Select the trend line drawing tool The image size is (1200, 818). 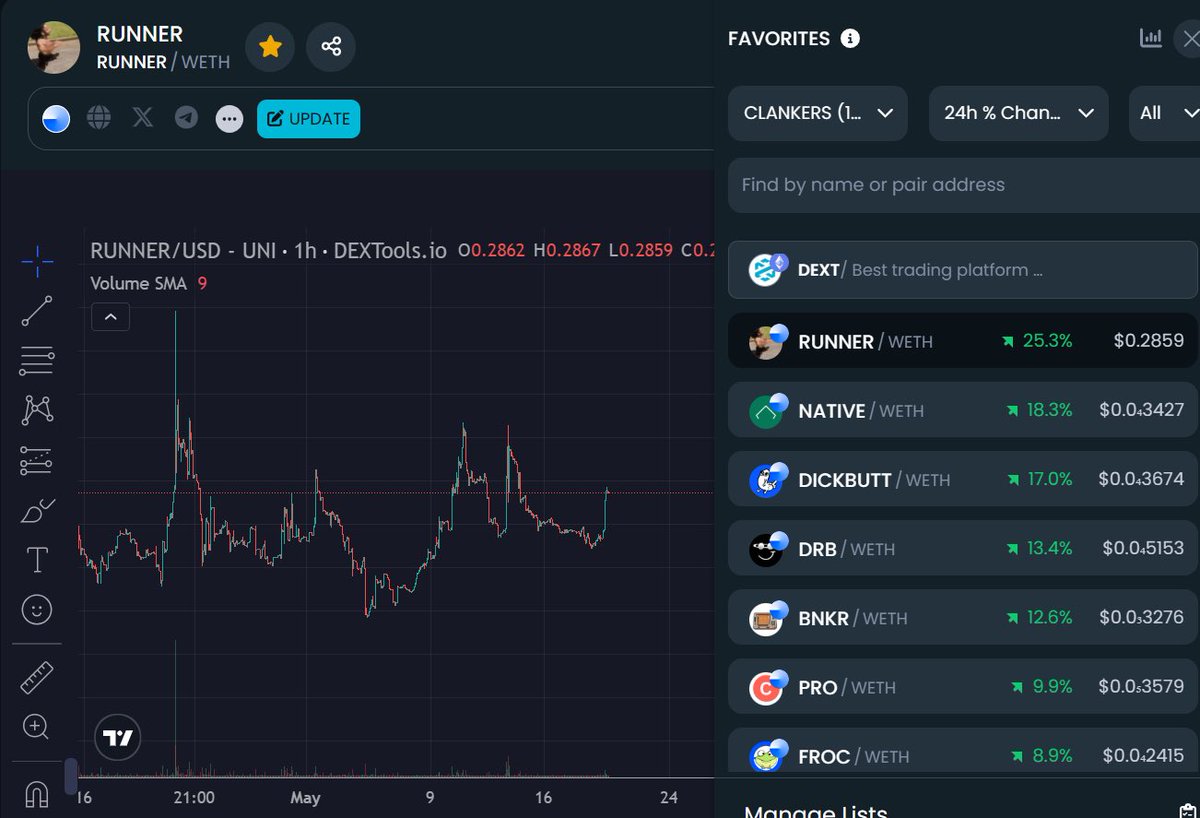pyautogui.click(x=37, y=311)
